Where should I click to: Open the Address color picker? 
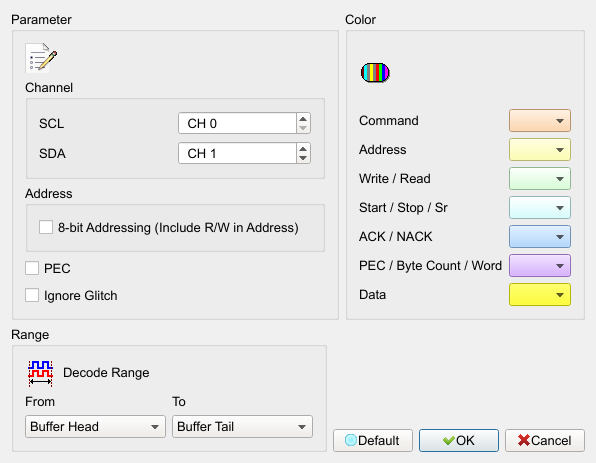tap(540, 150)
